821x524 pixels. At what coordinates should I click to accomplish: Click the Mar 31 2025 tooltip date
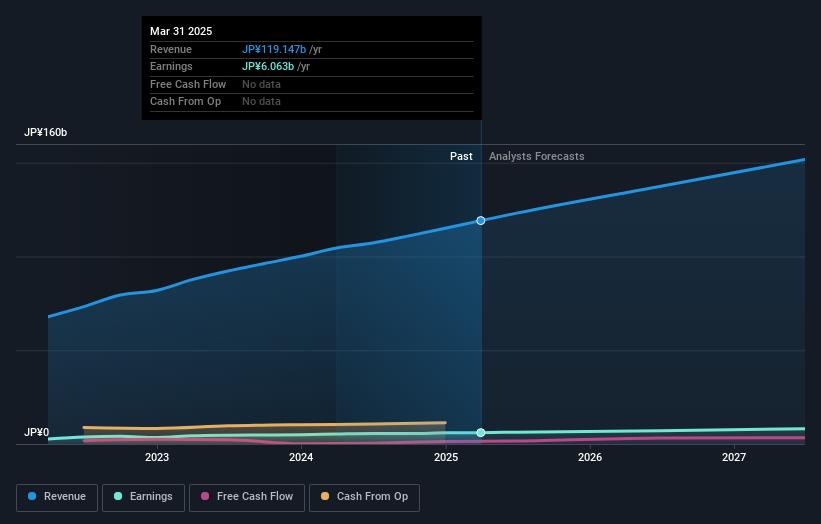tap(181, 31)
